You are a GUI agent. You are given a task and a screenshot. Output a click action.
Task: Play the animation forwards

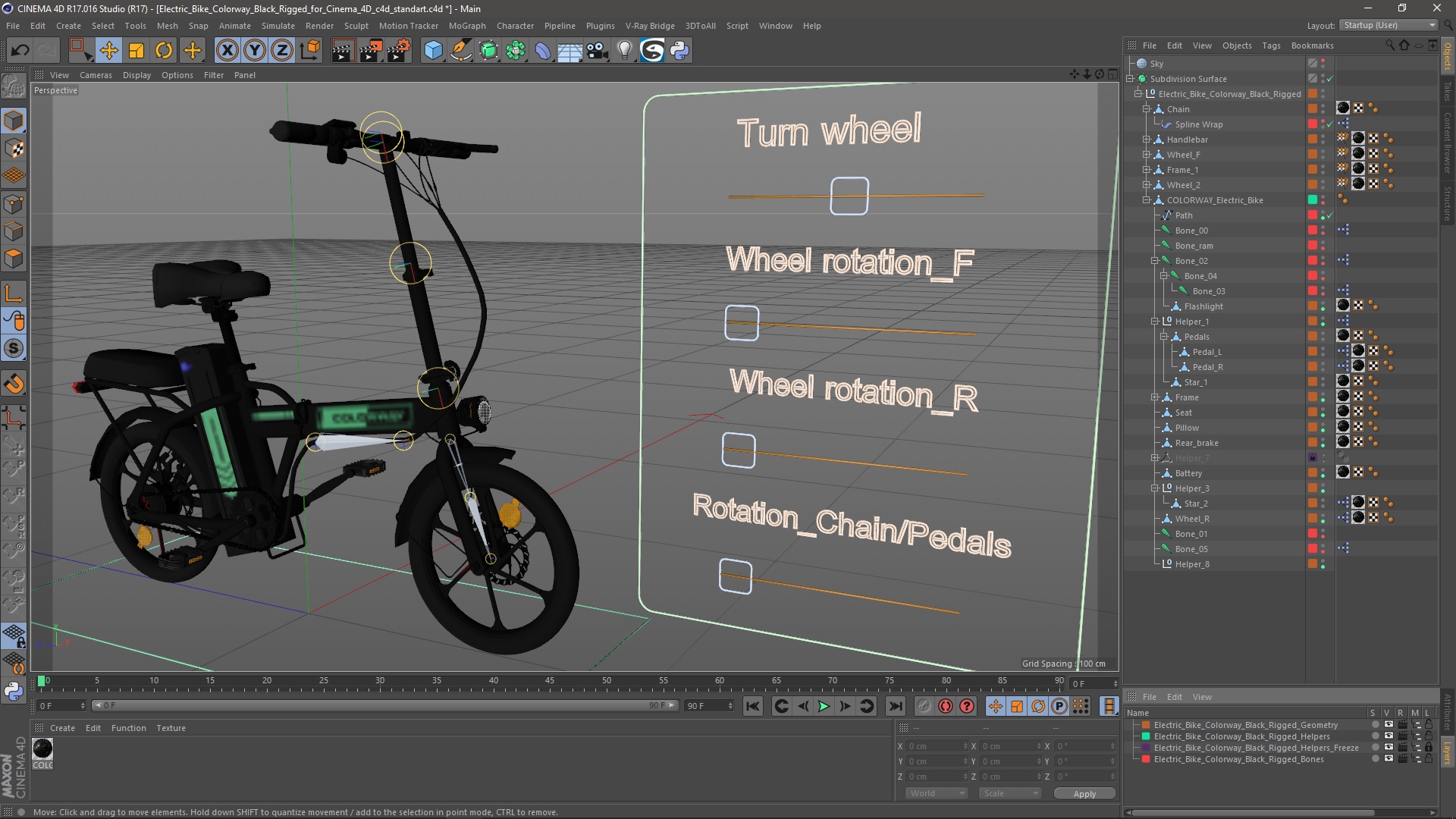824,706
